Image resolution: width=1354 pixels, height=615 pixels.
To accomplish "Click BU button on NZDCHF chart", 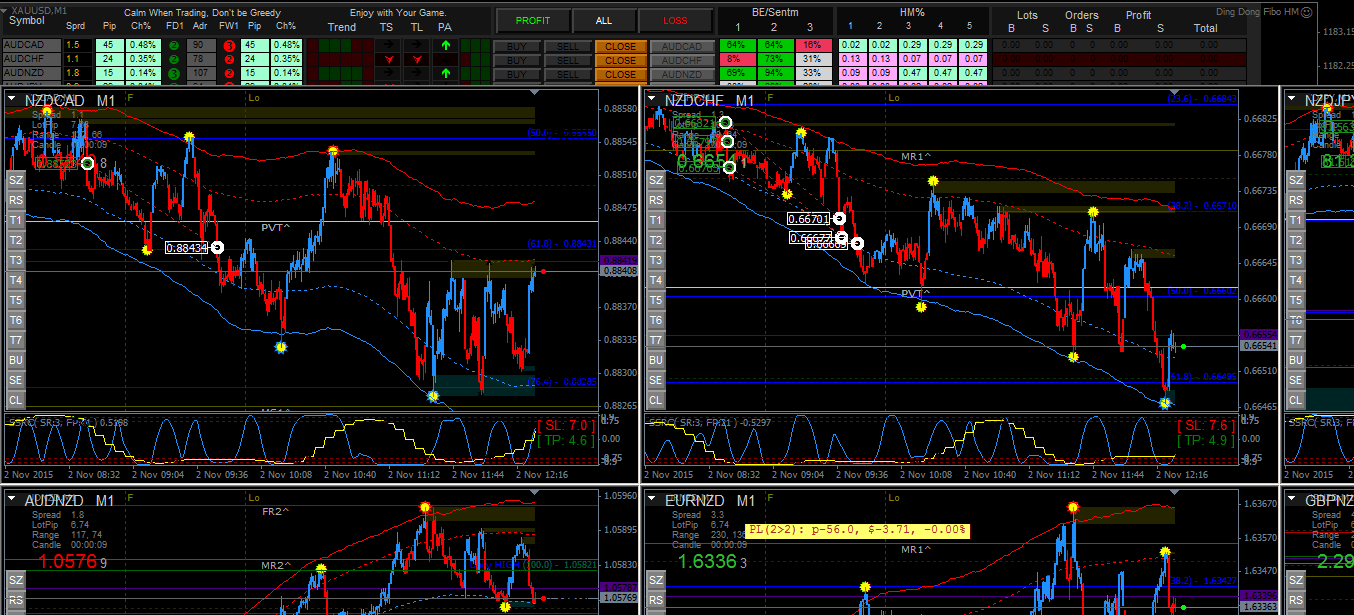I will pyautogui.click(x=655, y=360).
